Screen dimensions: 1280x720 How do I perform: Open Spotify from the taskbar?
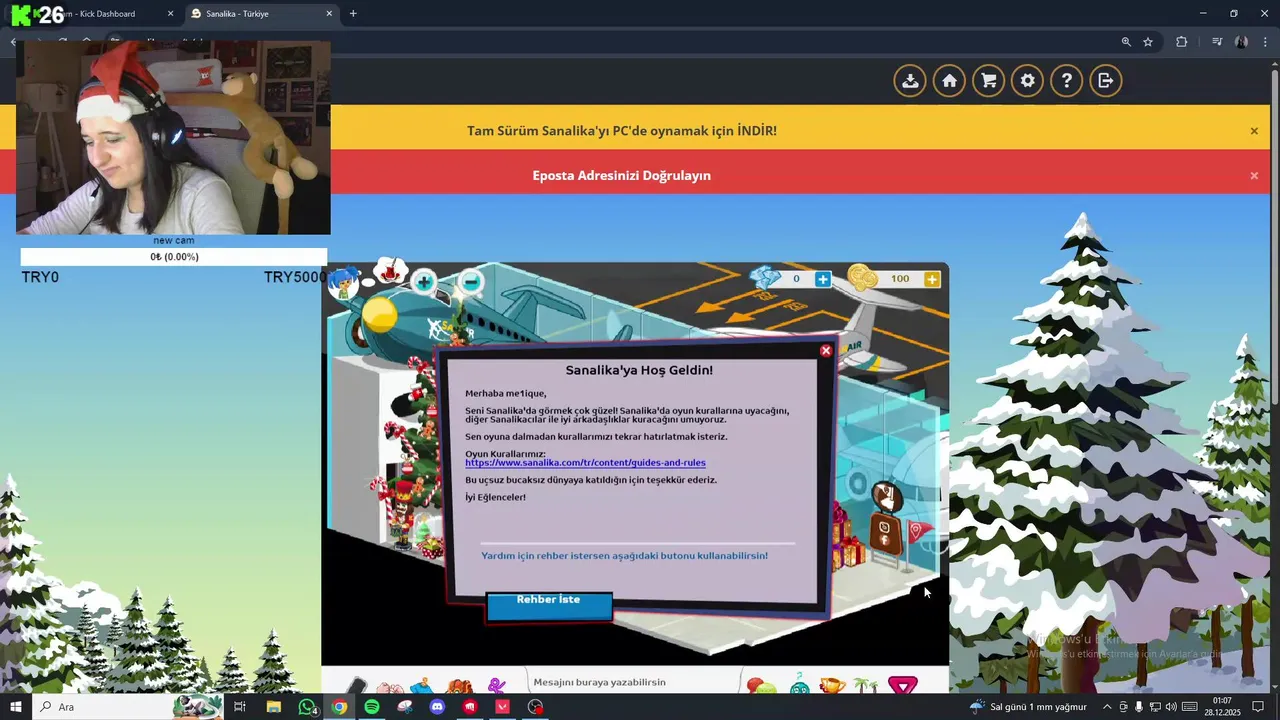tap(372, 707)
